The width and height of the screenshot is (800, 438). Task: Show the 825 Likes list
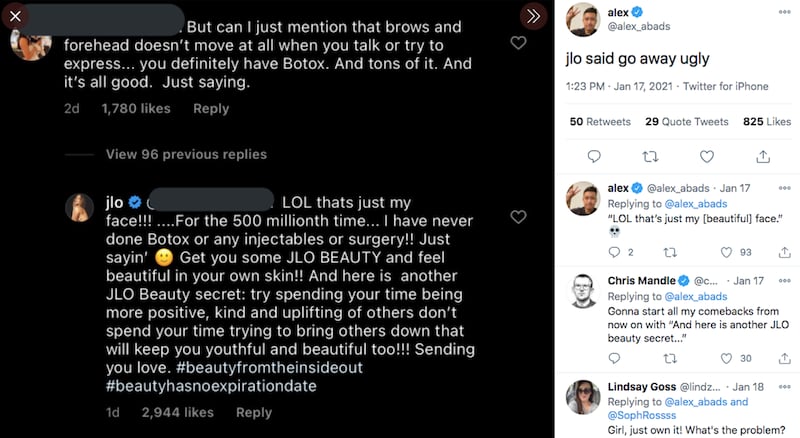pos(767,122)
